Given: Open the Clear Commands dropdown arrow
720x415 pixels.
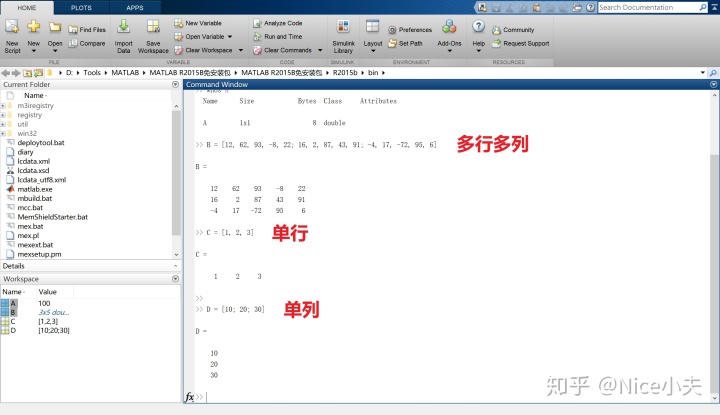Looking at the screenshot, I should point(320,50).
